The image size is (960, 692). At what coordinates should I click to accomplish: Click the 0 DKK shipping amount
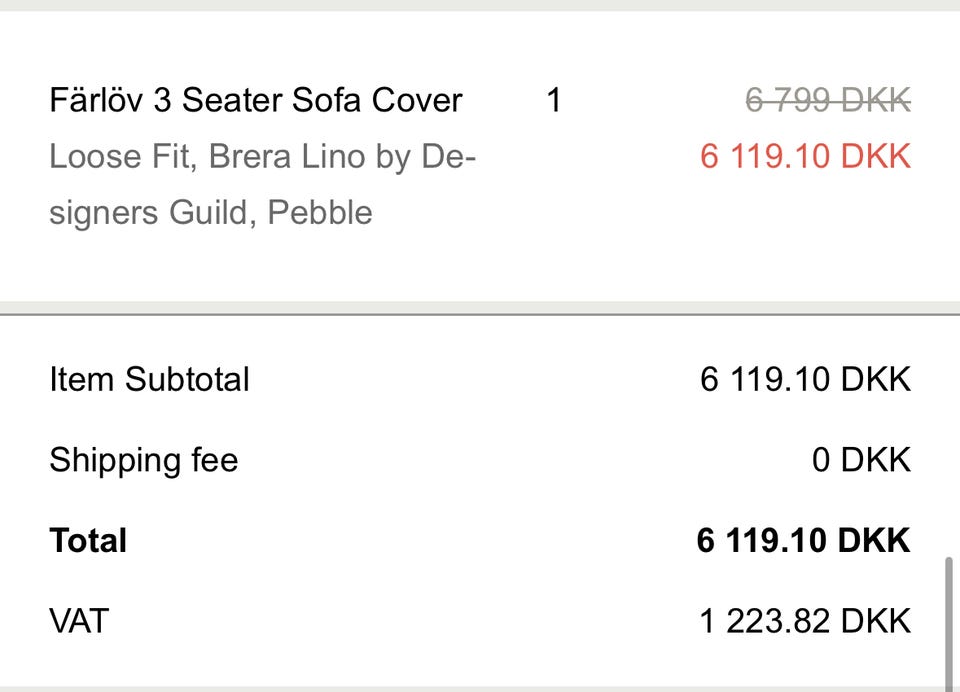(x=861, y=461)
